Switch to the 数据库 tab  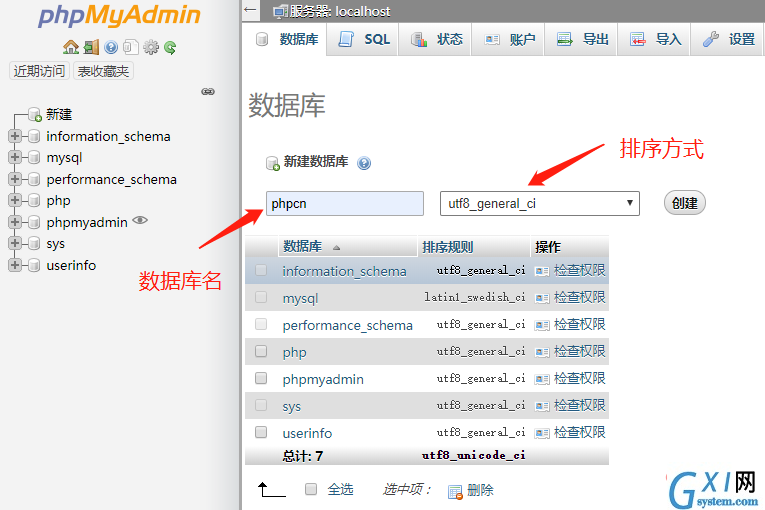(286, 40)
